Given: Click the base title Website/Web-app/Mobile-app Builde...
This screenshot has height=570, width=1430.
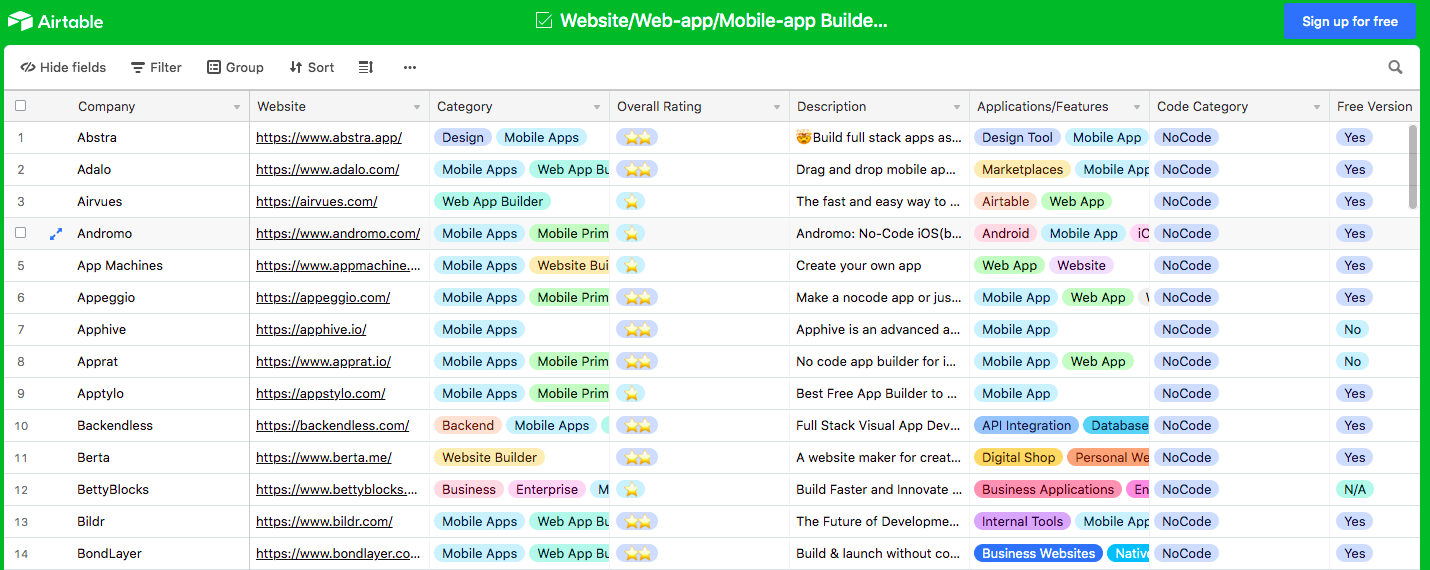Looking at the screenshot, I should coord(724,21).
